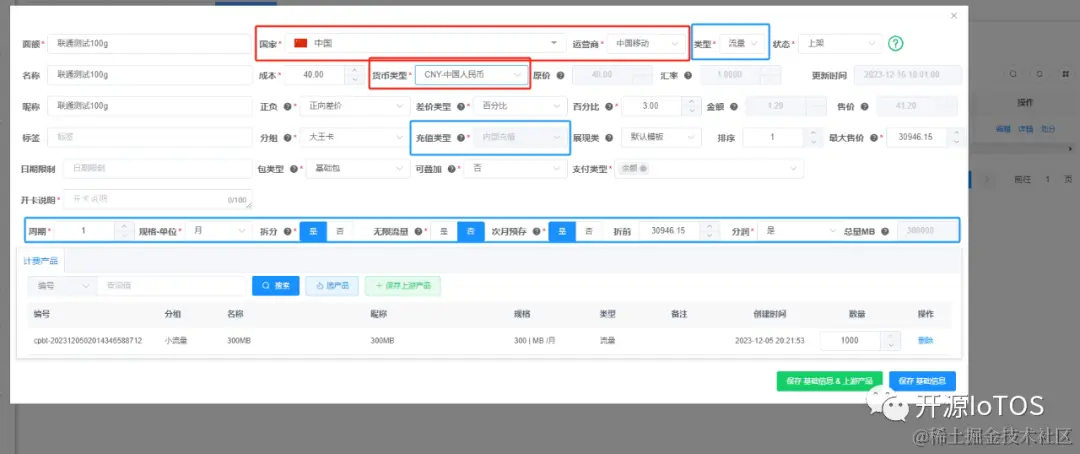Viewport: 1080px width, 454px height.
Task: Open the 国家 country dropdown
Action: [425, 43]
